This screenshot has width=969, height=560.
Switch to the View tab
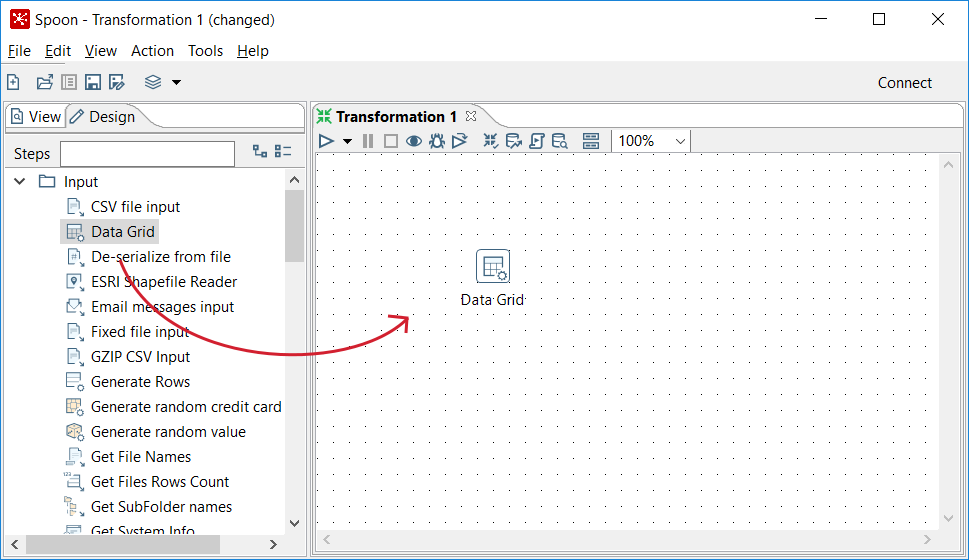coord(36,116)
